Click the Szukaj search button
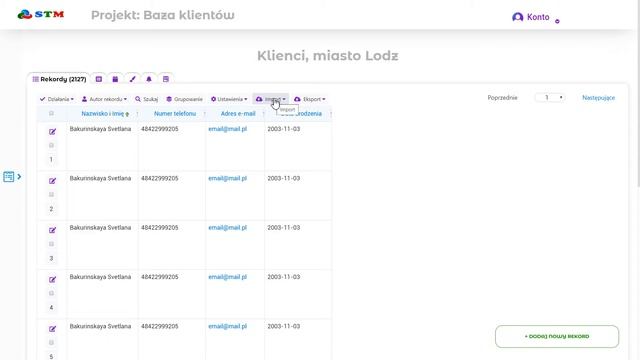 click(x=147, y=99)
